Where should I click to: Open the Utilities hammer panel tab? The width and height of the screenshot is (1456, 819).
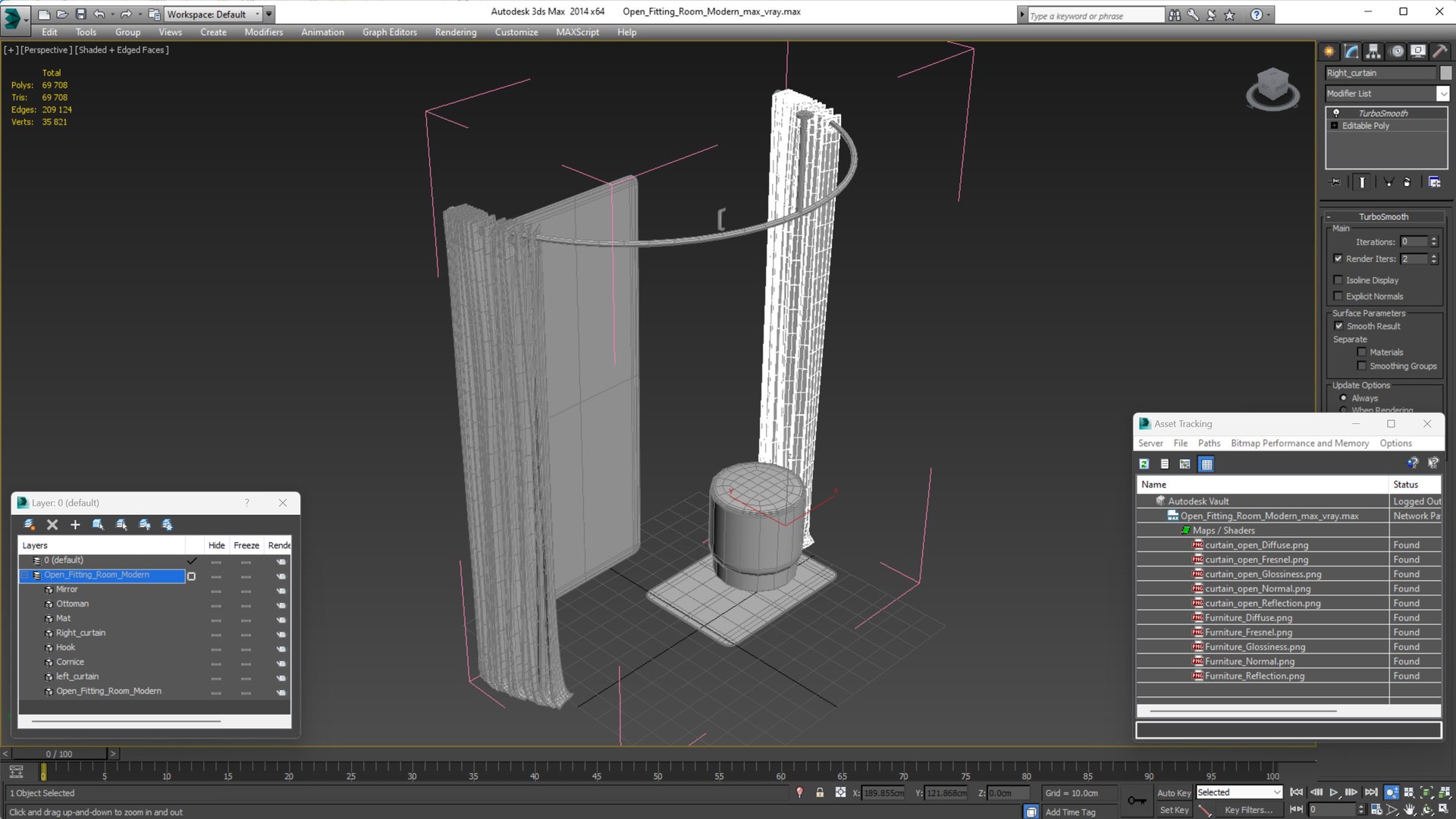(1439, 52)
